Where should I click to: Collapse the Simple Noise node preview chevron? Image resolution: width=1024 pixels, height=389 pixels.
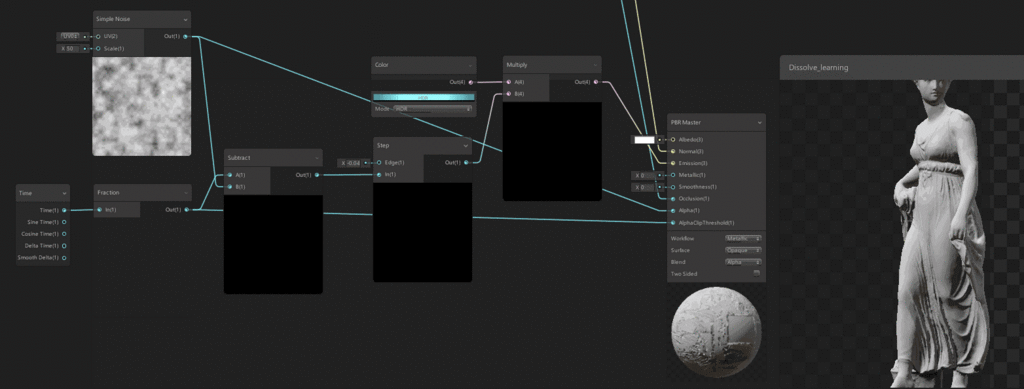tap(185, 20)
